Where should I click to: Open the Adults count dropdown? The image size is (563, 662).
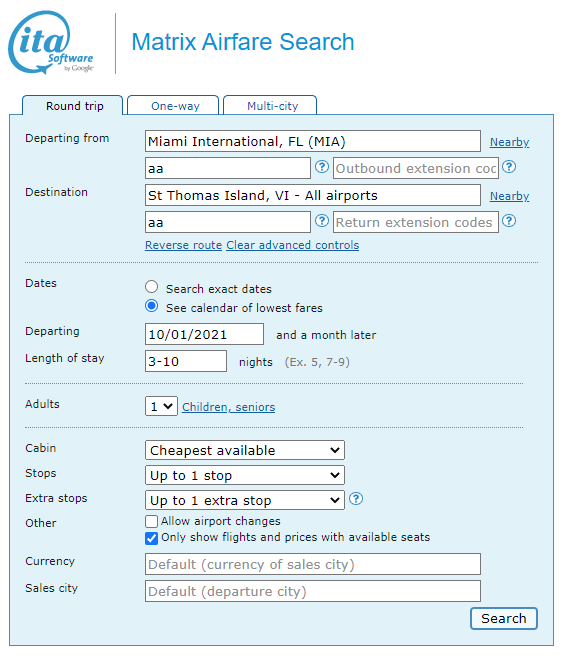click(x=161, y=406)
